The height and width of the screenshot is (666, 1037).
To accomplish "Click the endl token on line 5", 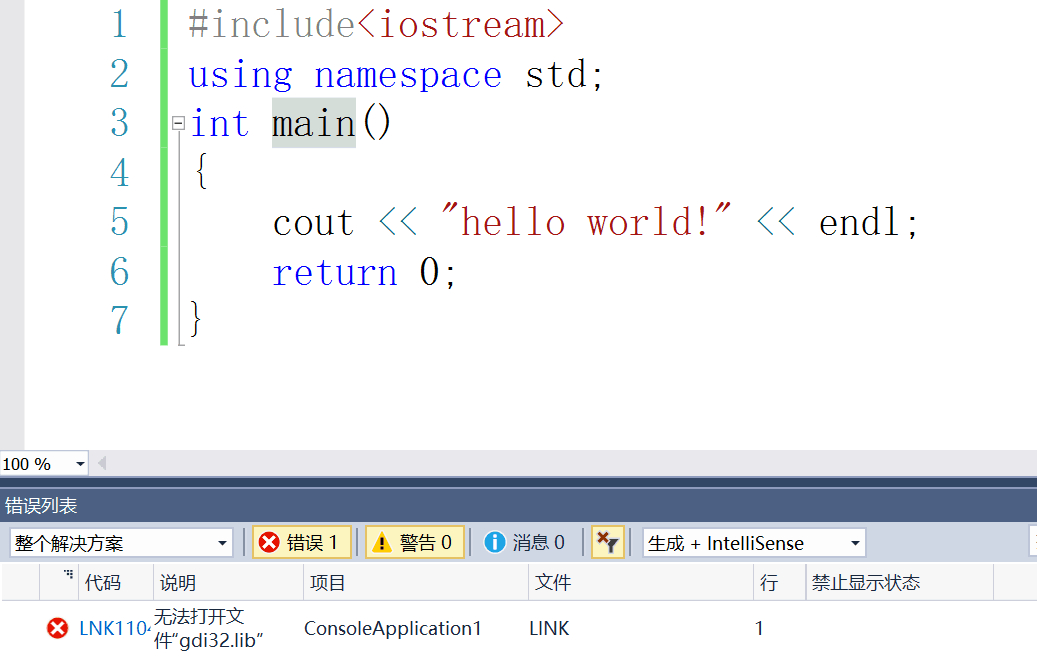I will 858,221.
